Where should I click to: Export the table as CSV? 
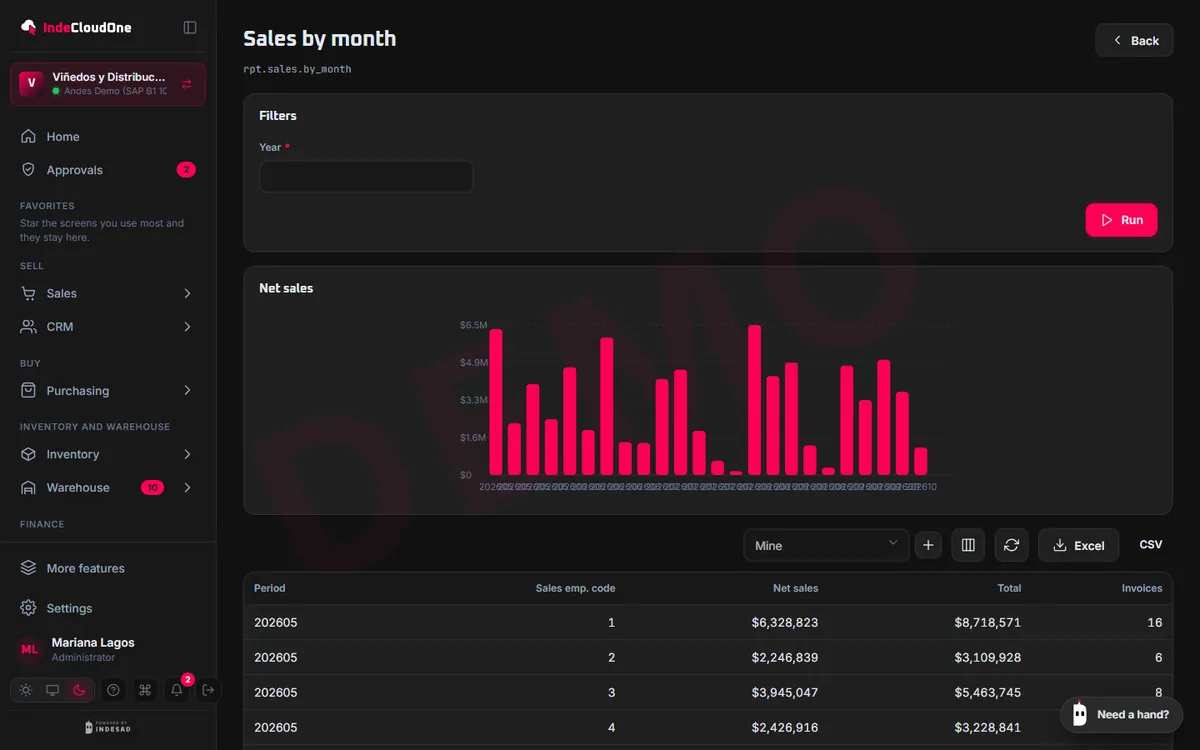(1151, 545)
